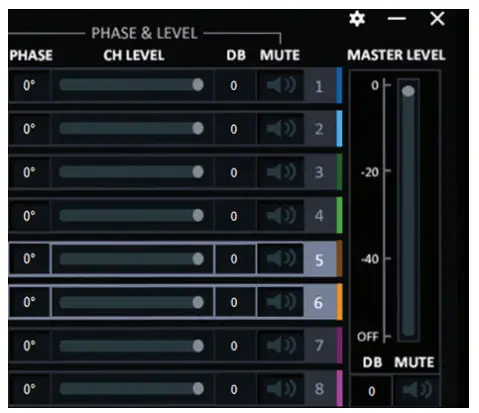Viewport: 479px width, 413px height.
Task: Click the channel 7 phase field
Action: click(x=29, y=345)
